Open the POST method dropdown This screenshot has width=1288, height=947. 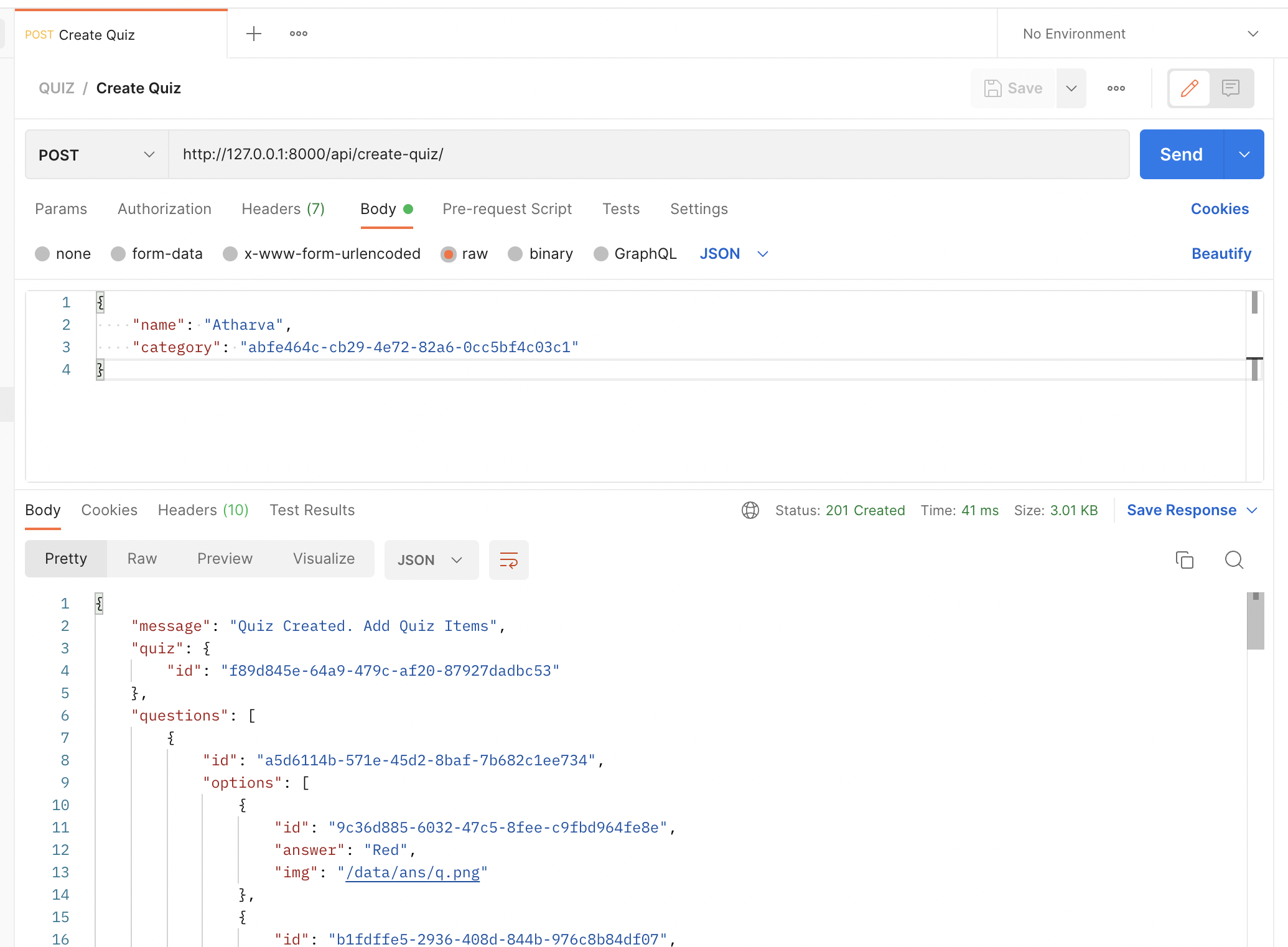point(96,155)
